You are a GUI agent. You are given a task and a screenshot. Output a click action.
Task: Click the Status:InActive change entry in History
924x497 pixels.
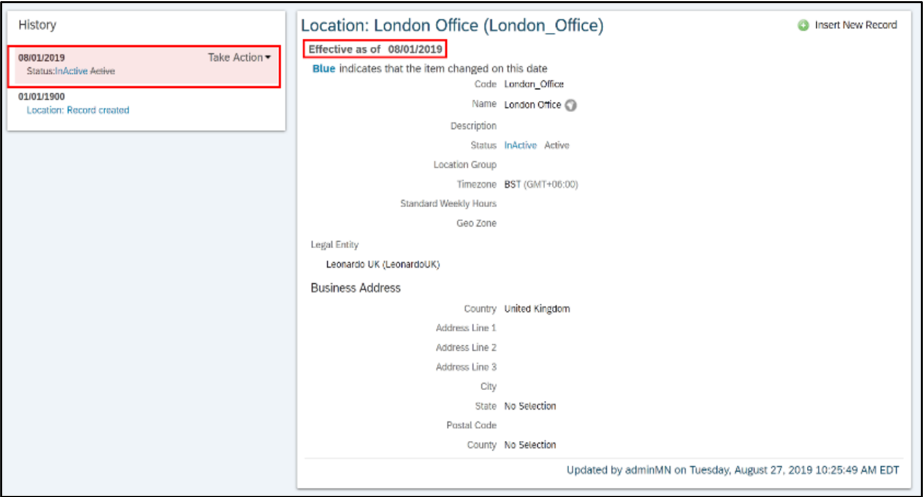pyautogui.click(x=71, y=71)
